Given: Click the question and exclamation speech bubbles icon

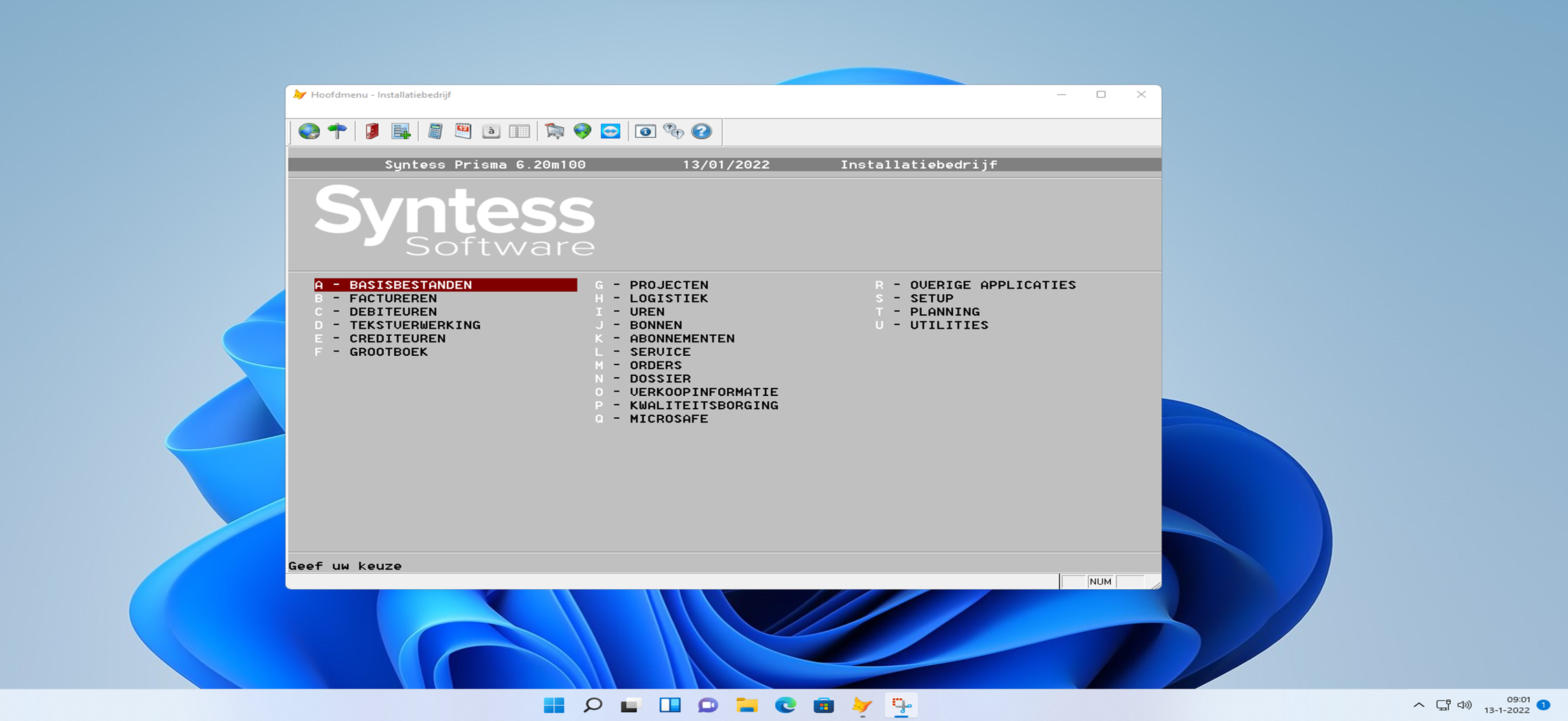Looking at the screenshot, I should click(x=673, y=132).
